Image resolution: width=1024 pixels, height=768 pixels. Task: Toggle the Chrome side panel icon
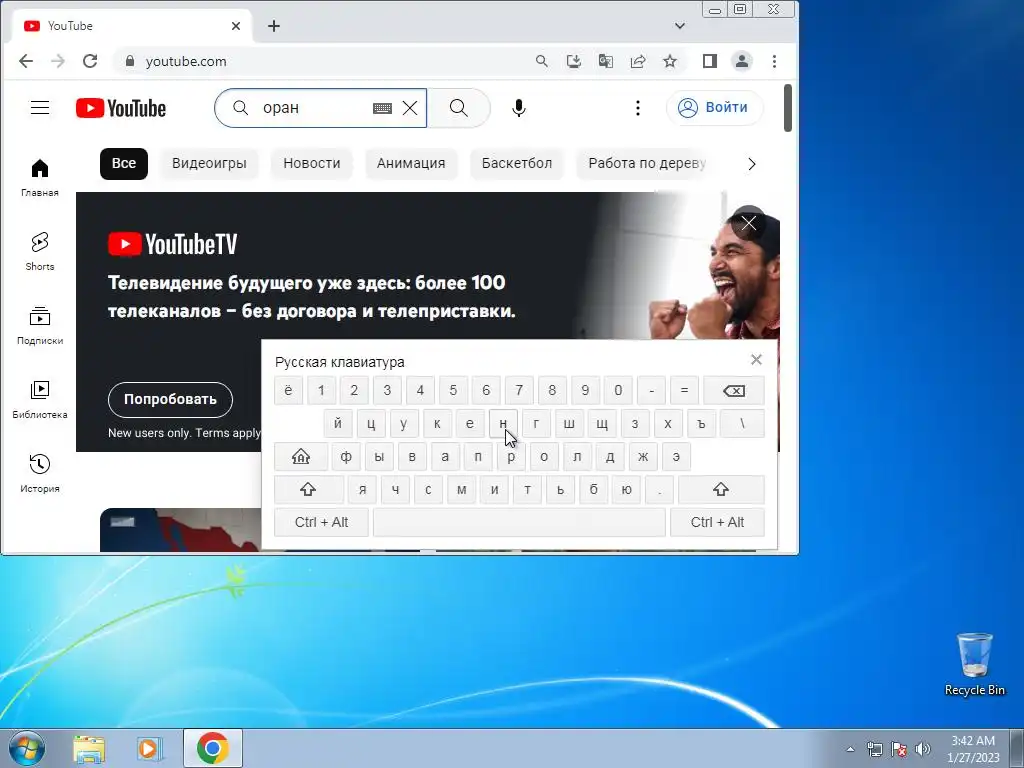(710, 61)
